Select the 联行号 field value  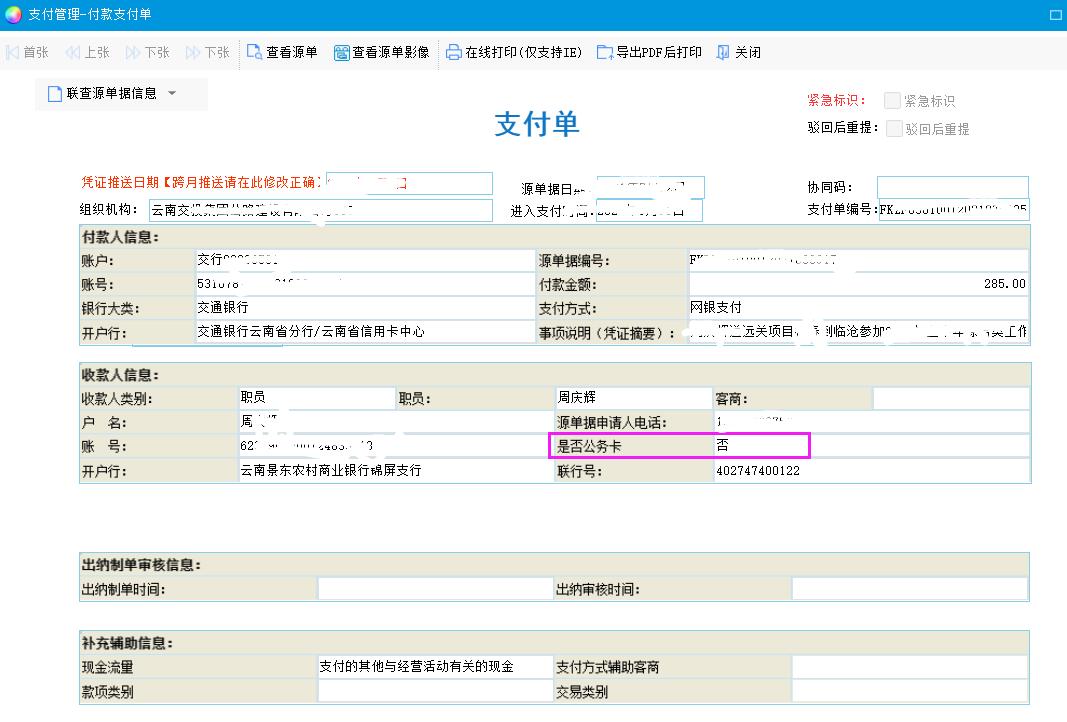tap(870, 471)
